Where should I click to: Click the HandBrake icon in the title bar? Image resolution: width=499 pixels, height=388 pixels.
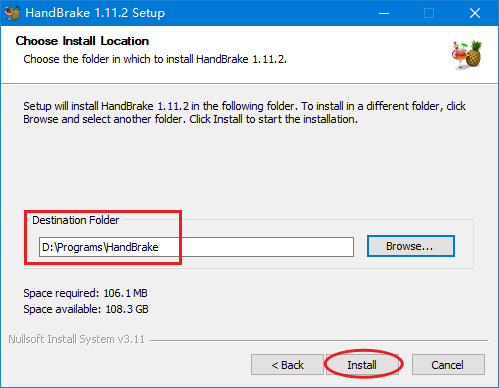click(x=12, y=13)
